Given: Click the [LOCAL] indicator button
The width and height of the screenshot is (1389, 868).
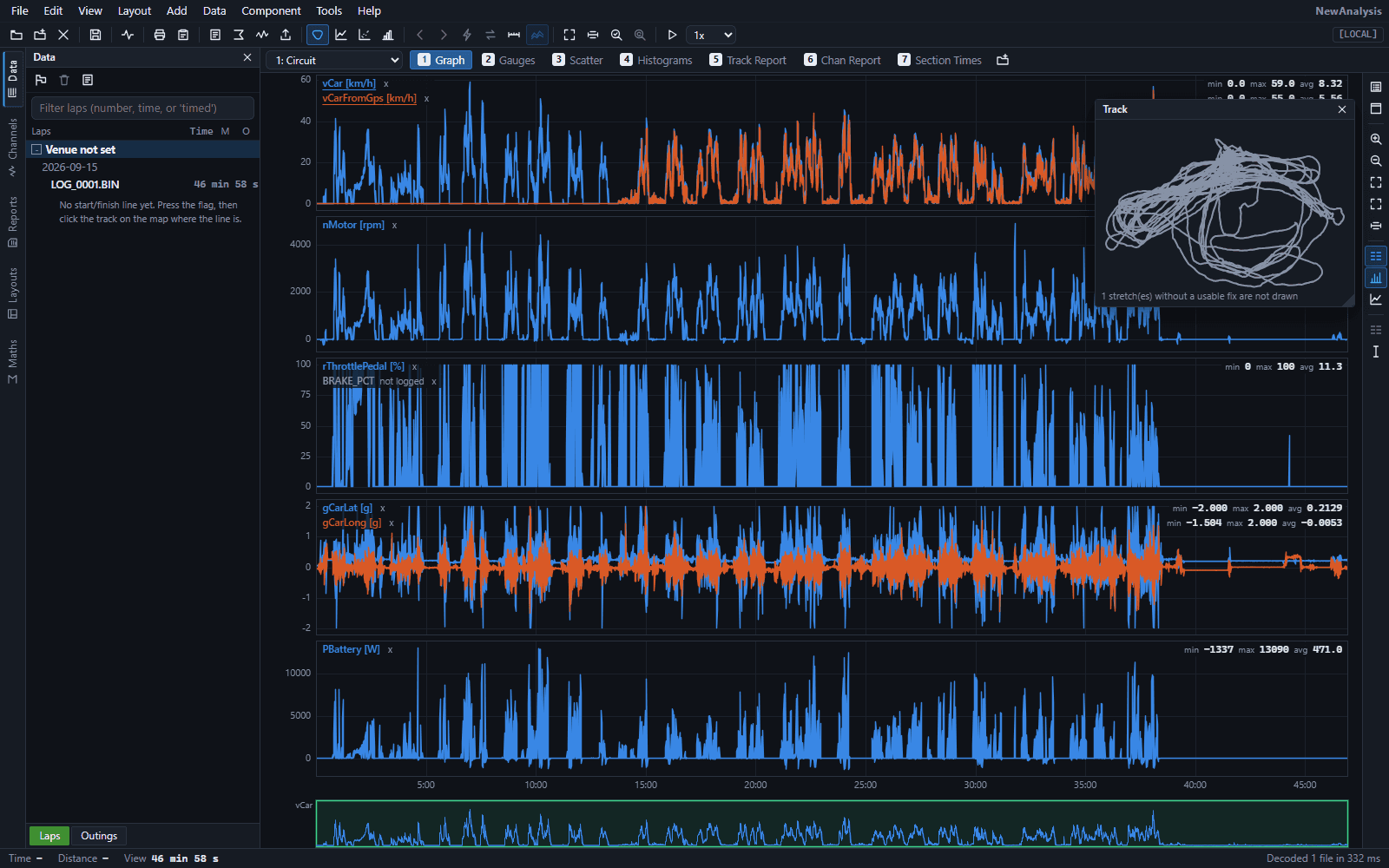Looking at the screenshot, I should [1358, 34].
